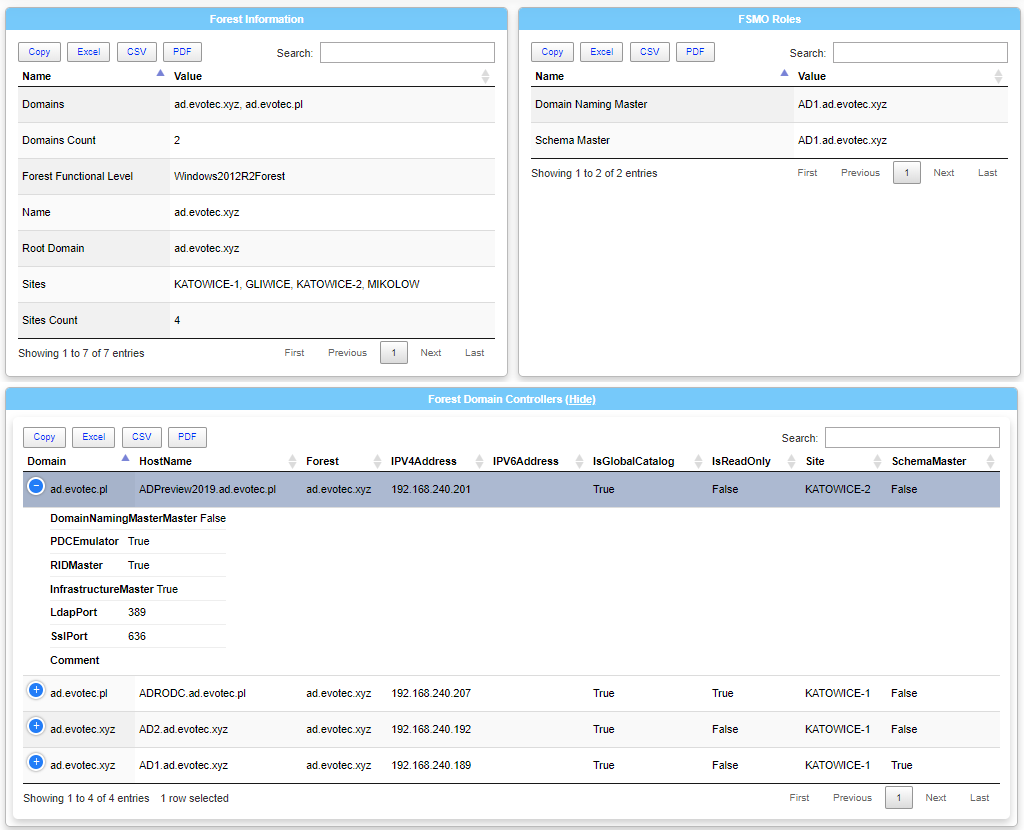Image resolution: width=1024 pixels, height=830 pixels.
Task: Toggle Domain column sort order
Action: [45, 461]
